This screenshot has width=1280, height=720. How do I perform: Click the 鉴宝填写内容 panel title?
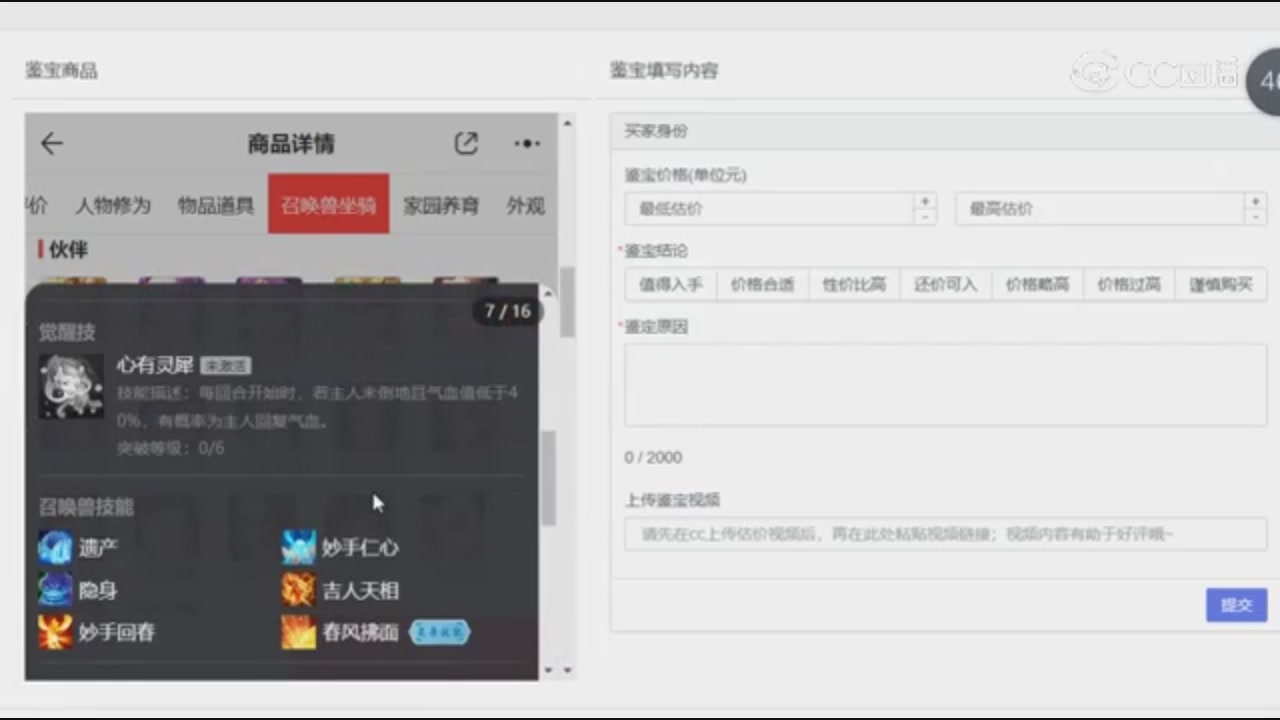[x=664, y=70]
